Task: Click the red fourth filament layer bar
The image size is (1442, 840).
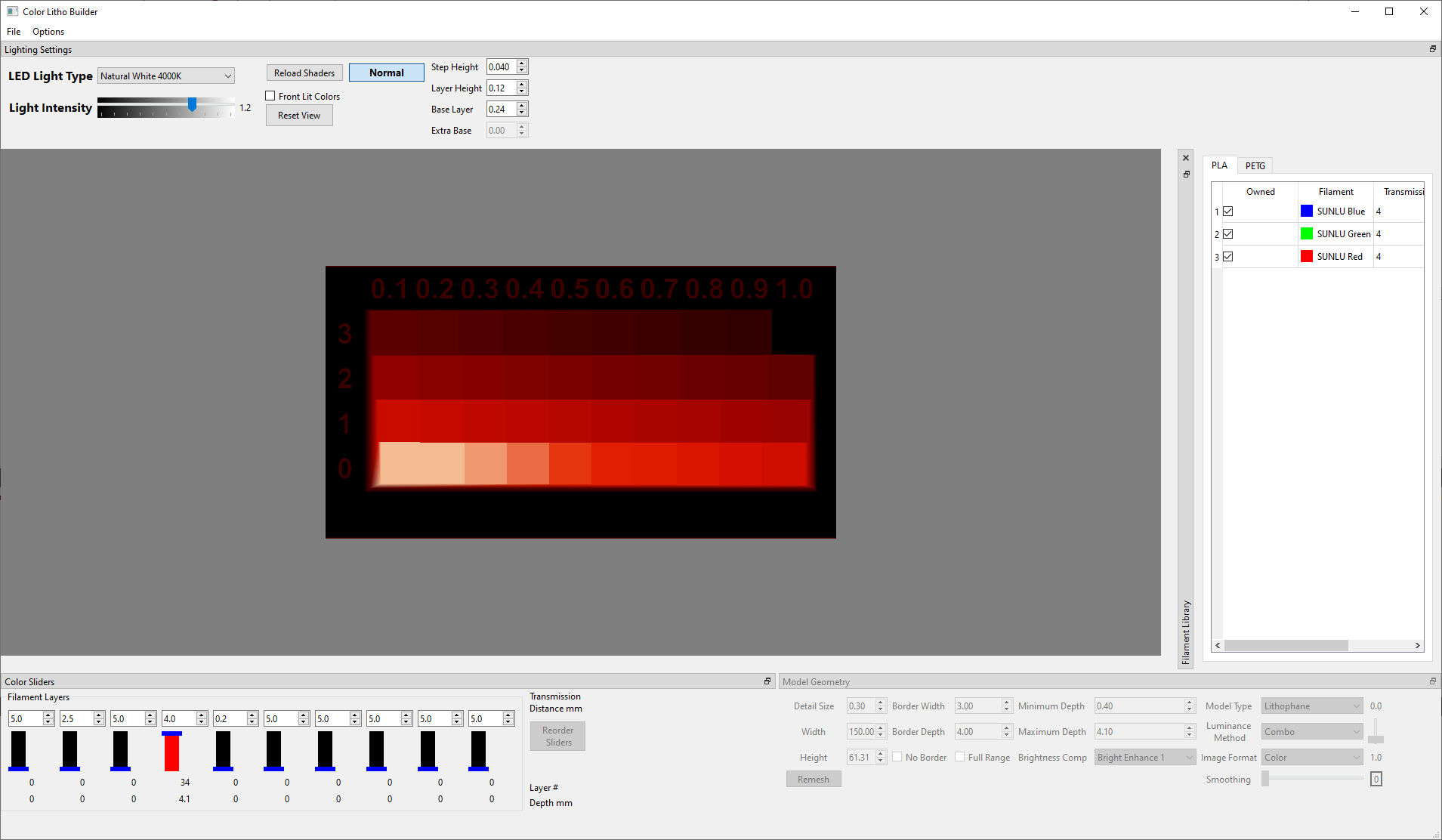Action: 171,752
